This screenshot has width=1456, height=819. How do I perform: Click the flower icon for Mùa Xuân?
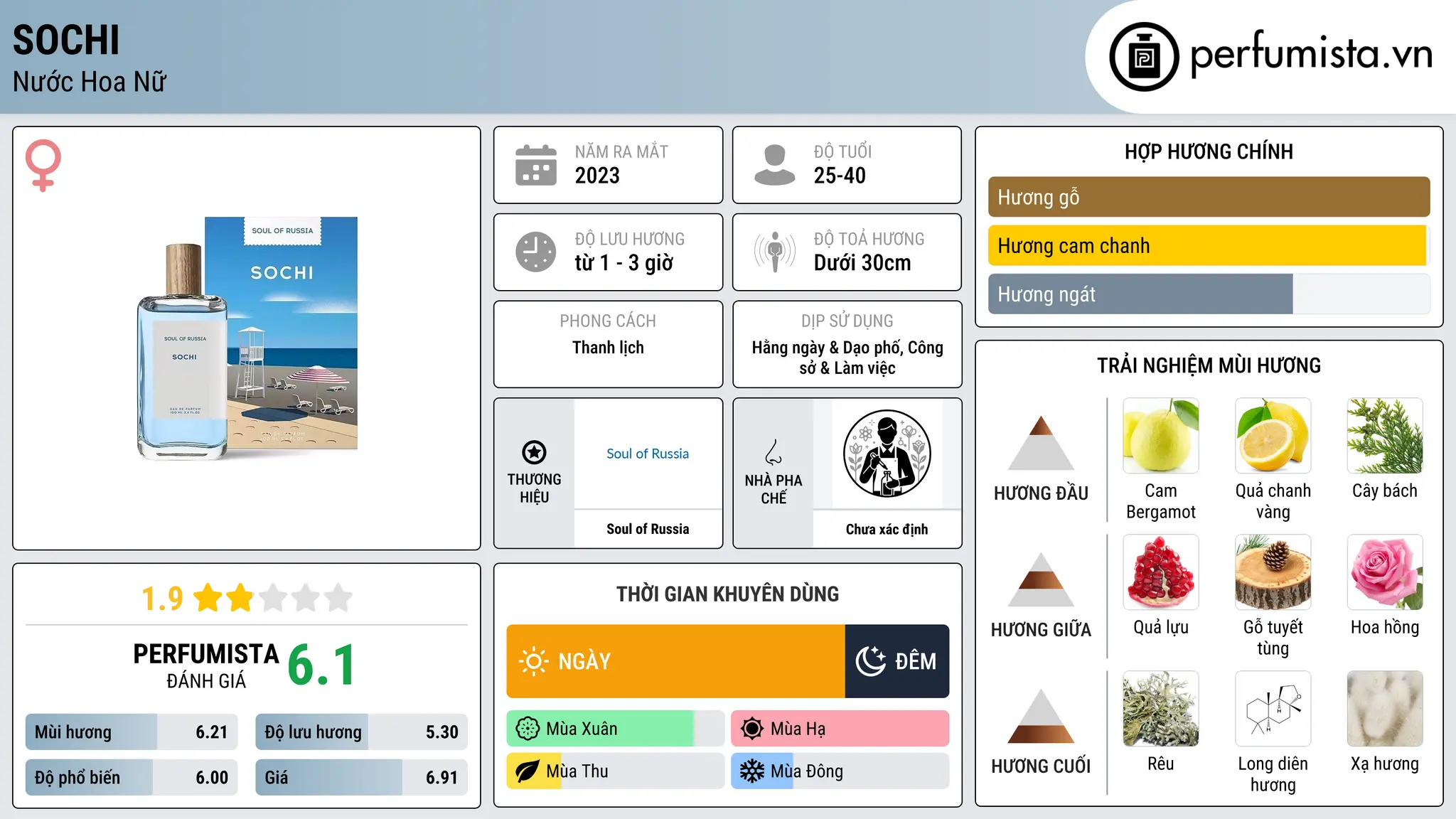point(528,729)
